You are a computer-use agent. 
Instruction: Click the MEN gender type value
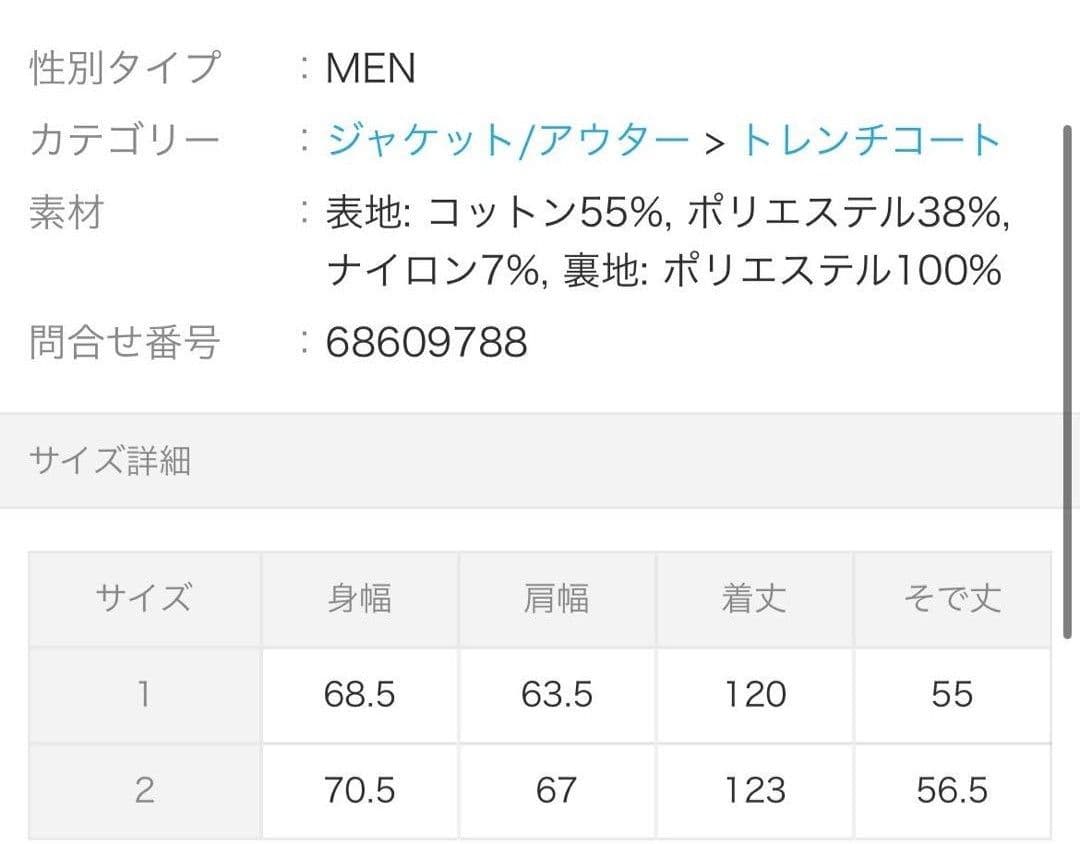370,69
